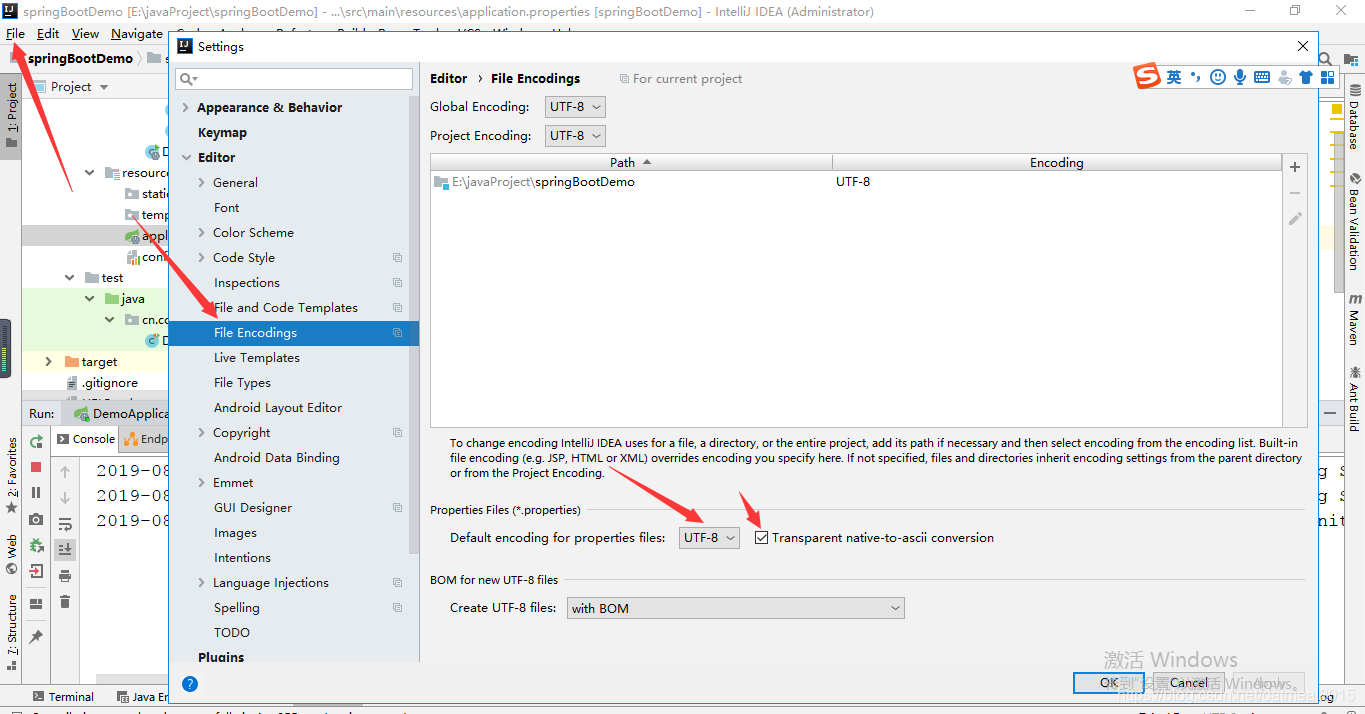Switch to the Console tab

(86, 439)
